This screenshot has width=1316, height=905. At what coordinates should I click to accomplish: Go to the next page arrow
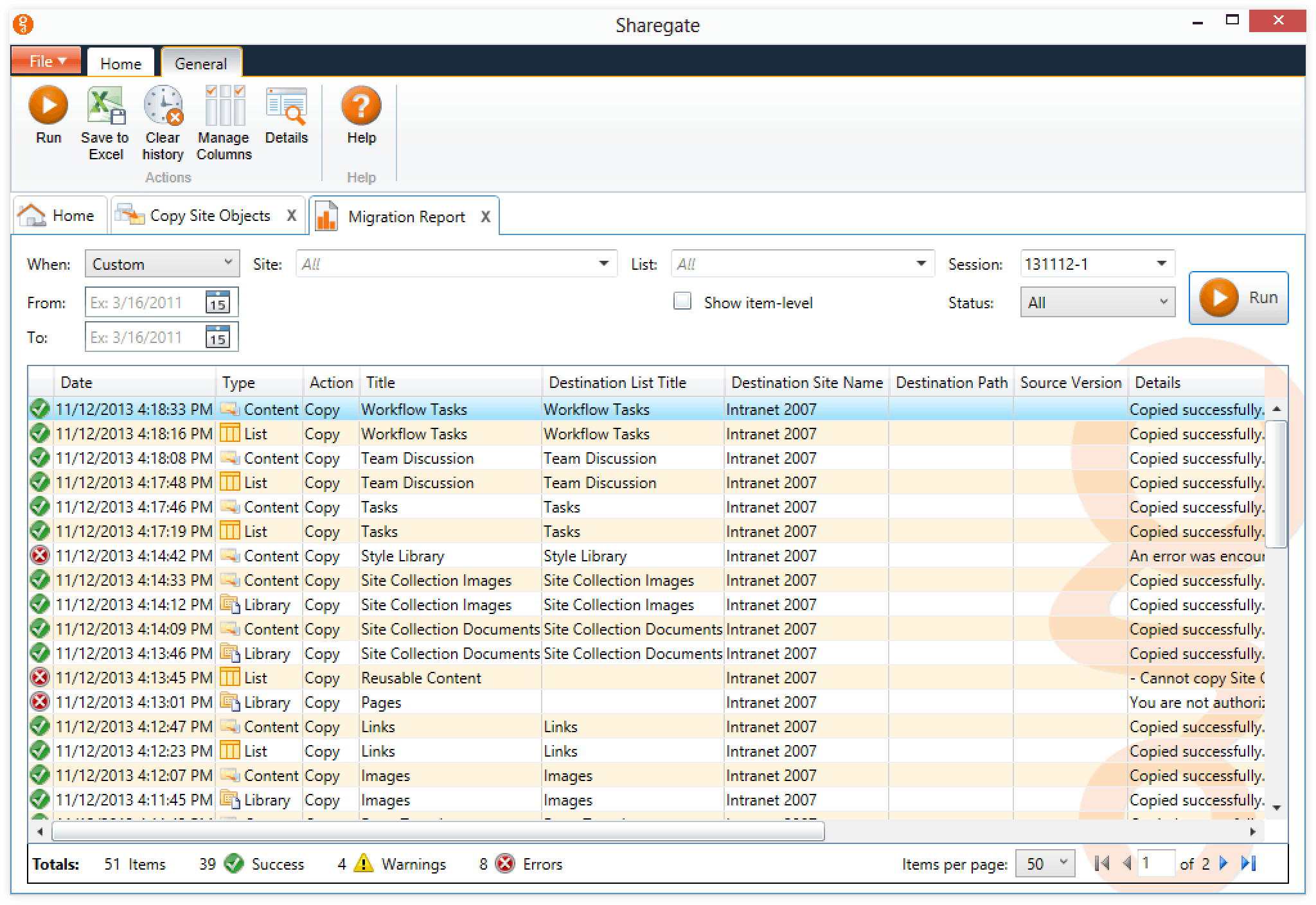1223,863
